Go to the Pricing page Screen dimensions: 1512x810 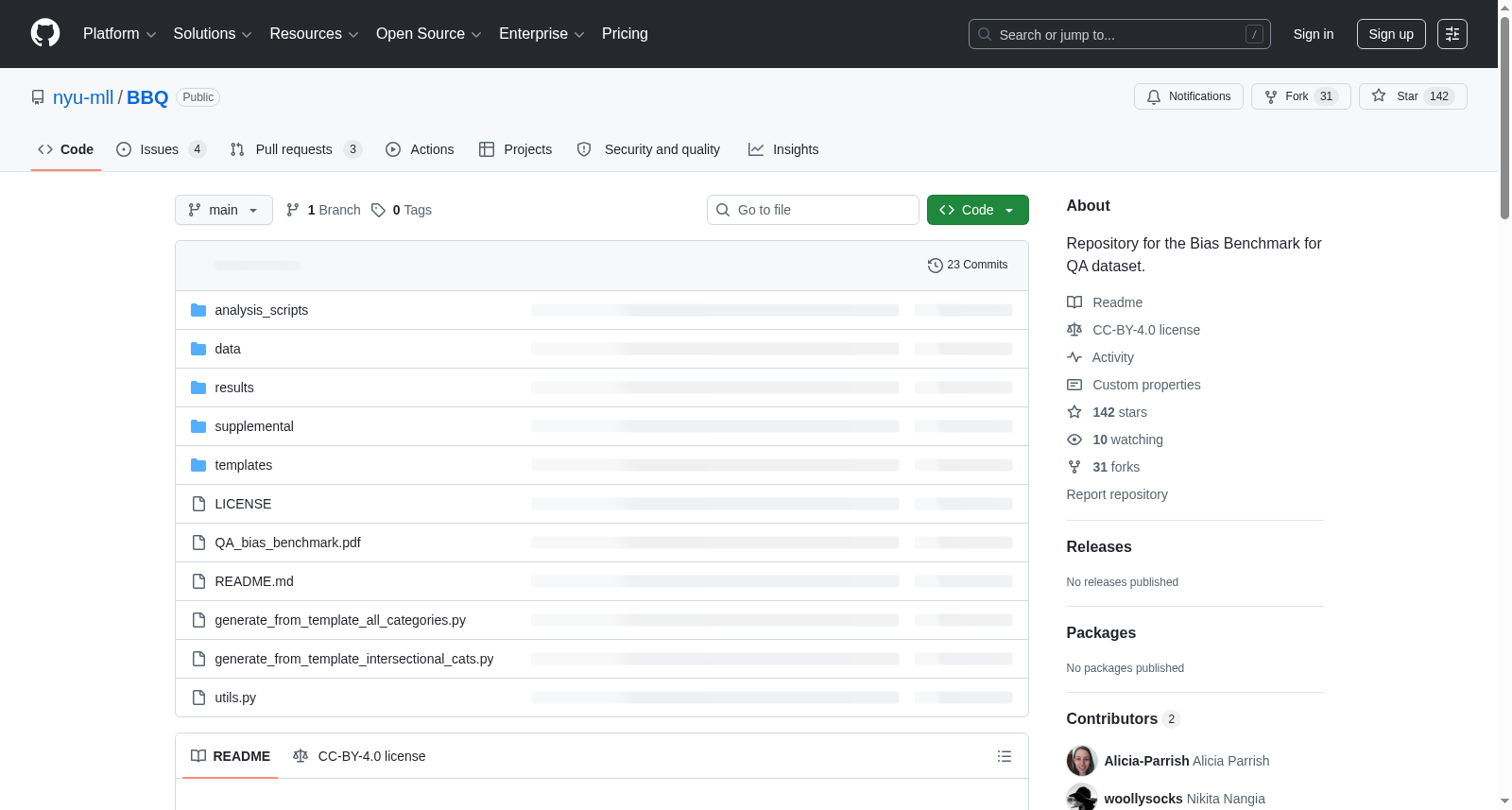tap(625, 34)
